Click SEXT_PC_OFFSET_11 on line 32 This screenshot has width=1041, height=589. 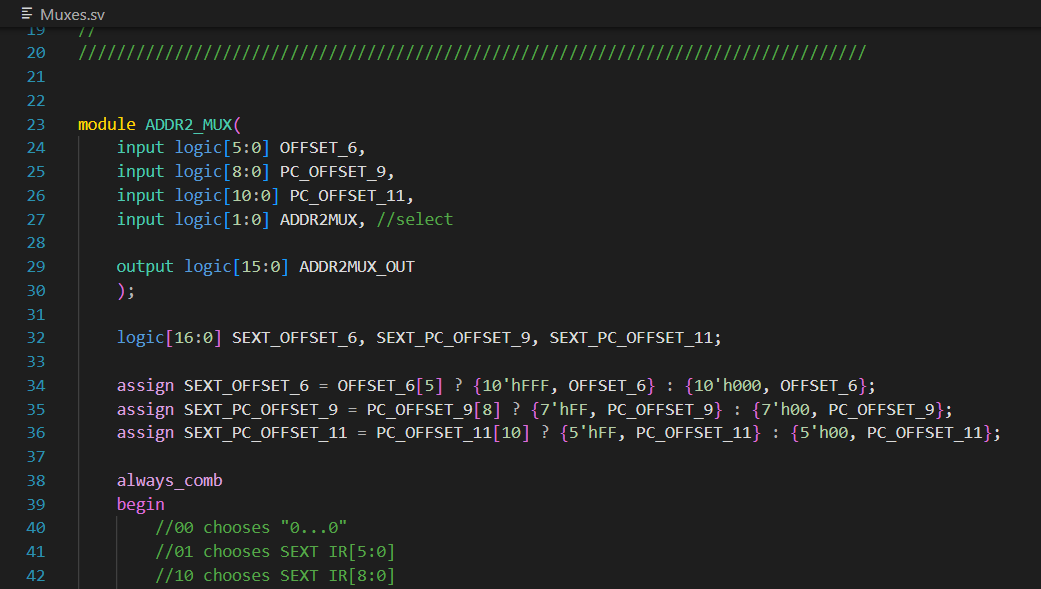point(631,337)
